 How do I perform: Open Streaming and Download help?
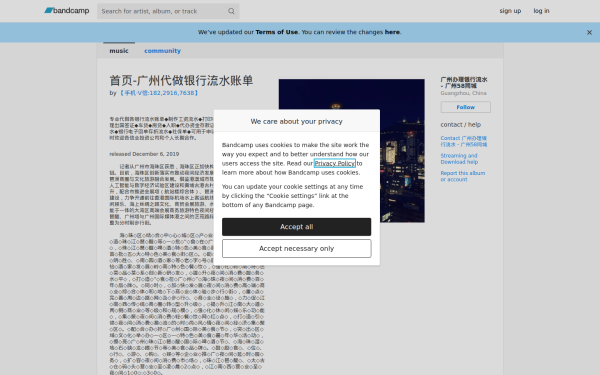tap(459, 159)
